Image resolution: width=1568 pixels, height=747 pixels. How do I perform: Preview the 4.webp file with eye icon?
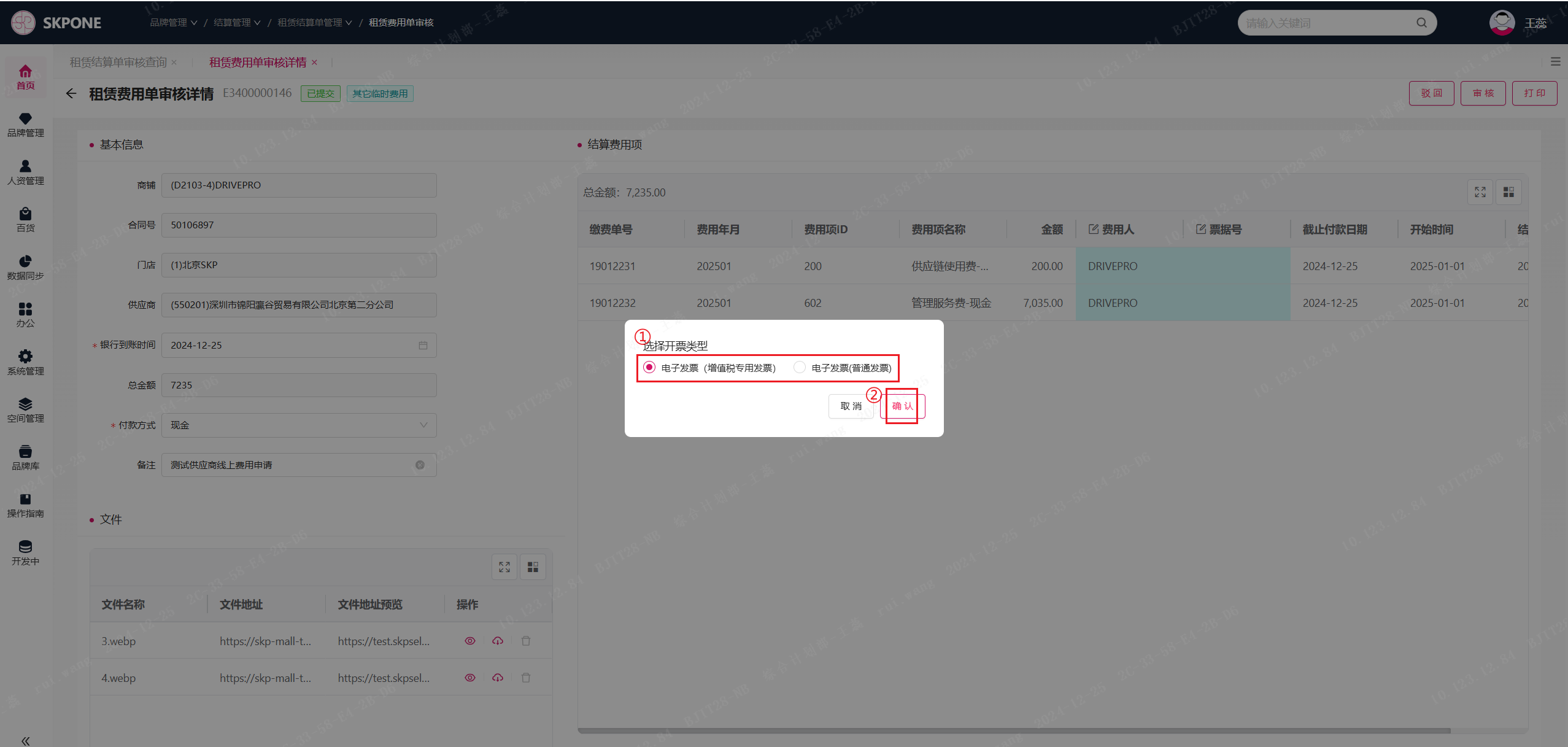(x=470, y=678)
